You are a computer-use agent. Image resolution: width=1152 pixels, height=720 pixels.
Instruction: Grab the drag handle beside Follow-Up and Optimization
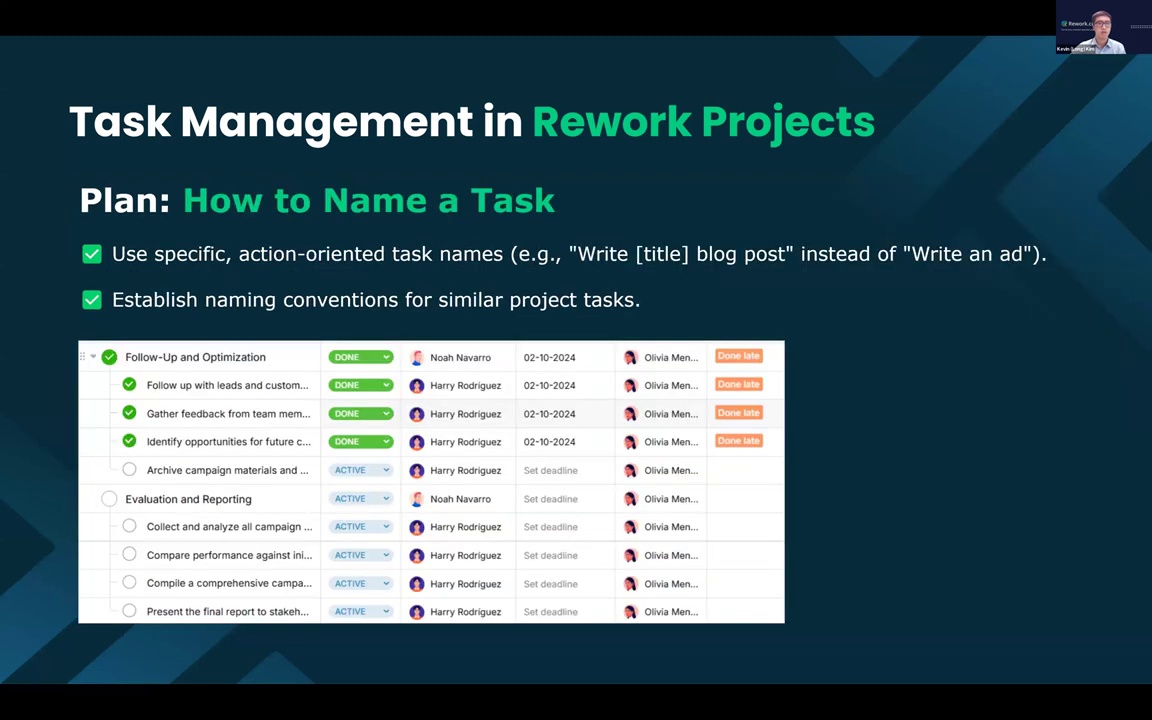coord(82,357)
